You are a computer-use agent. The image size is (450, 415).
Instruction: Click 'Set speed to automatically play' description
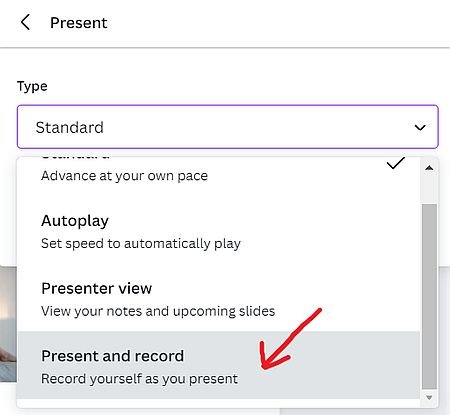coord(141,244)
